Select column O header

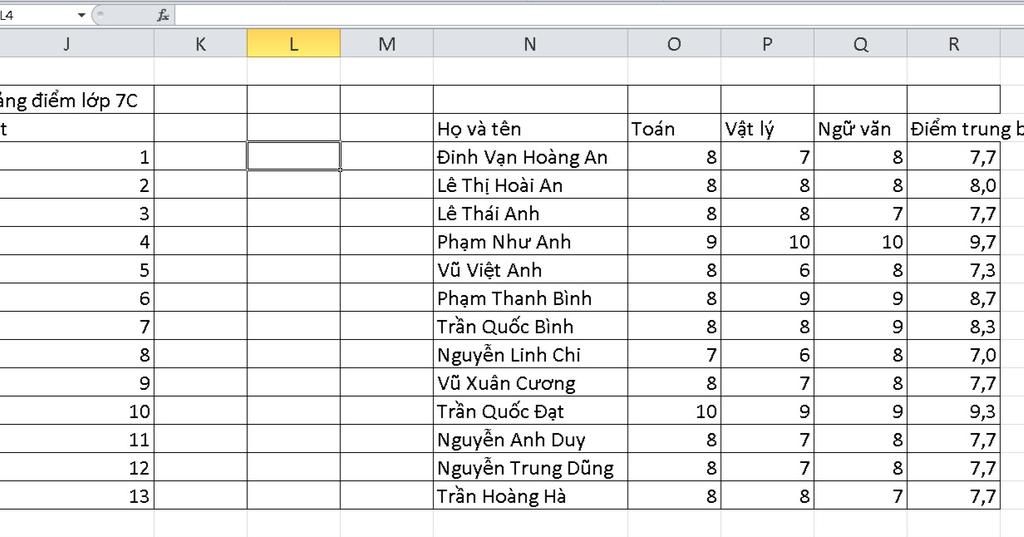tap(674, 44)
